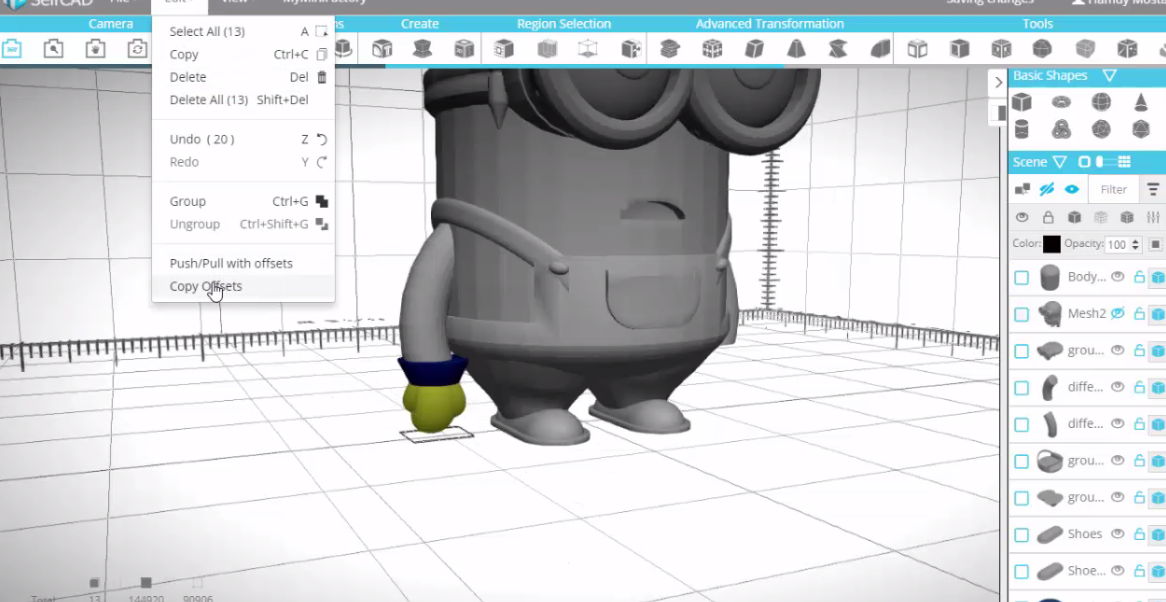The height and width of the screenshot is (602, 1166).
Task: Toggle visibility eye of Shoes object
Action: tap(1117, 534)
